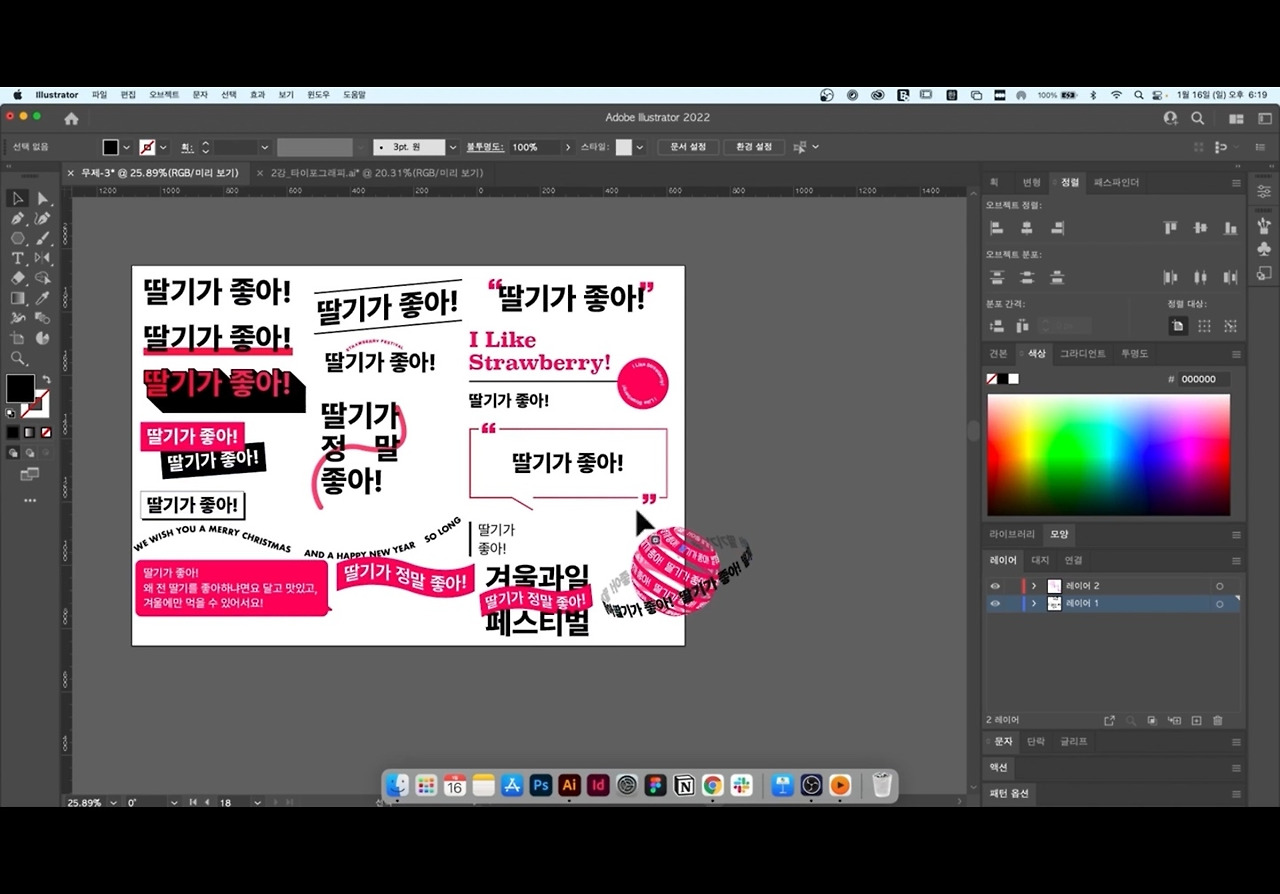Viewport: 1280px width, 894px height.
Task: Open the zoom level 25.89% dropdown
Action: [113, 803]
